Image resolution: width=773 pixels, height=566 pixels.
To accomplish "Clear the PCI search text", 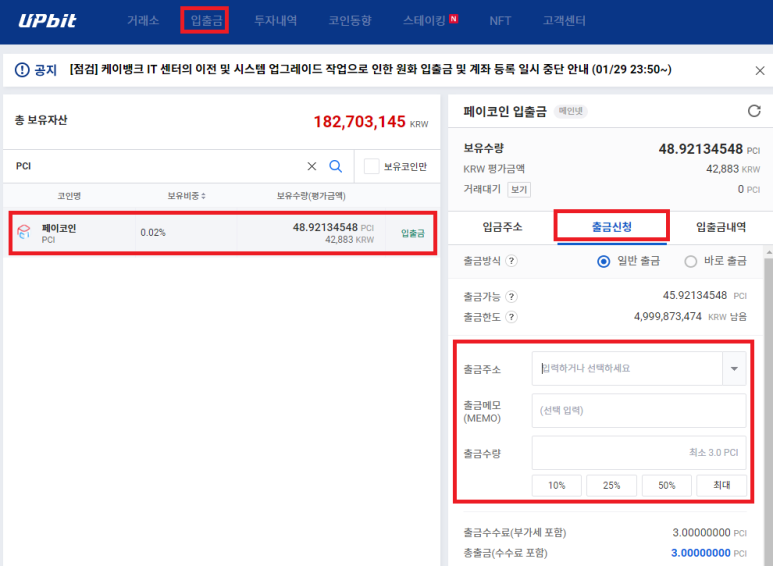I will click(312, 166).
